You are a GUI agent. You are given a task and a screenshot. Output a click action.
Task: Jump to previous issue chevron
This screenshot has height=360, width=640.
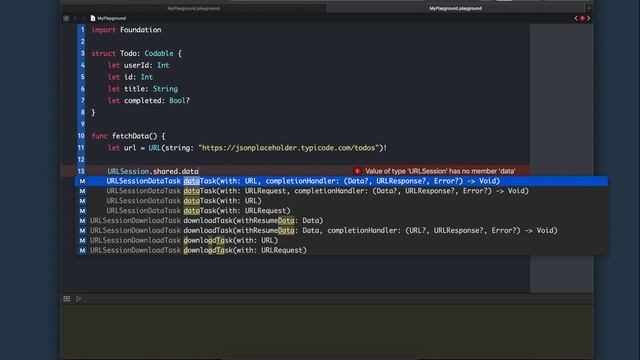pyautogui.click(x=576, y=18)
